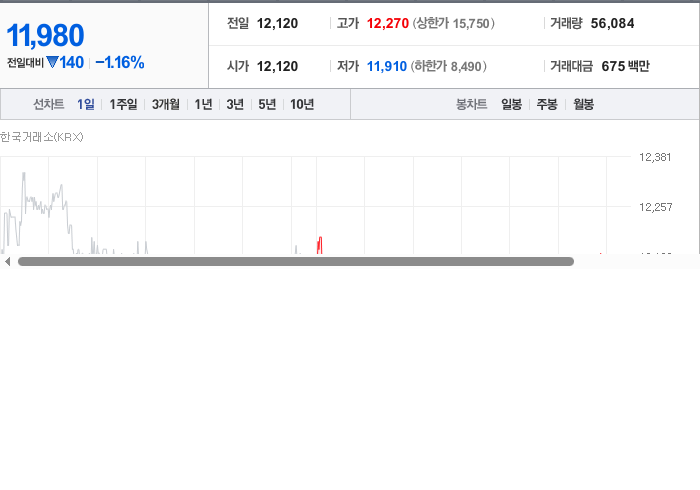700x490 pixels.
Task: Click the 시가 value 12,120
Action: point(277,66)
